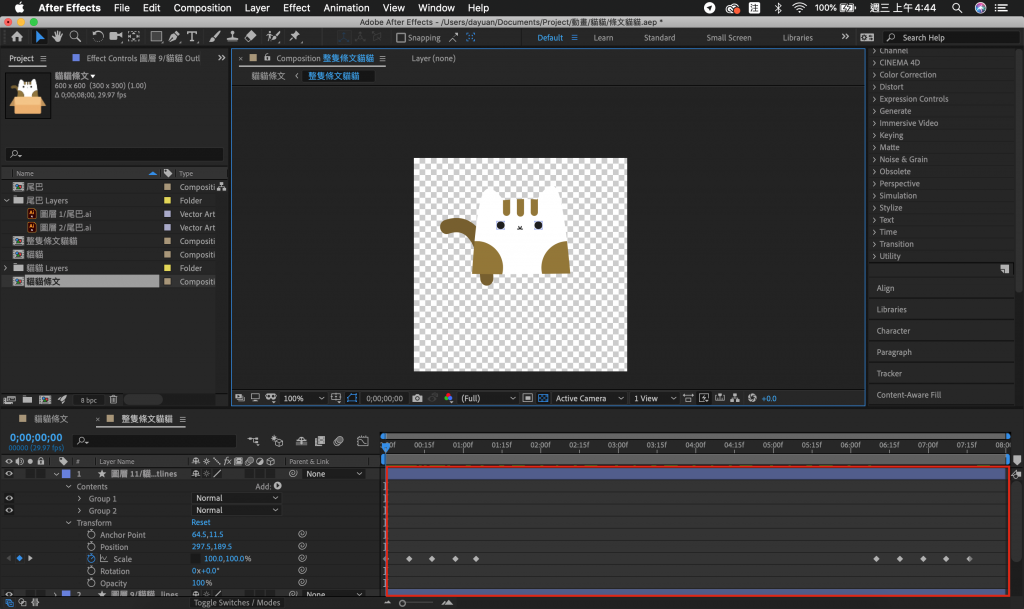Open the Composition menu in menu bar

pos(202,8)
